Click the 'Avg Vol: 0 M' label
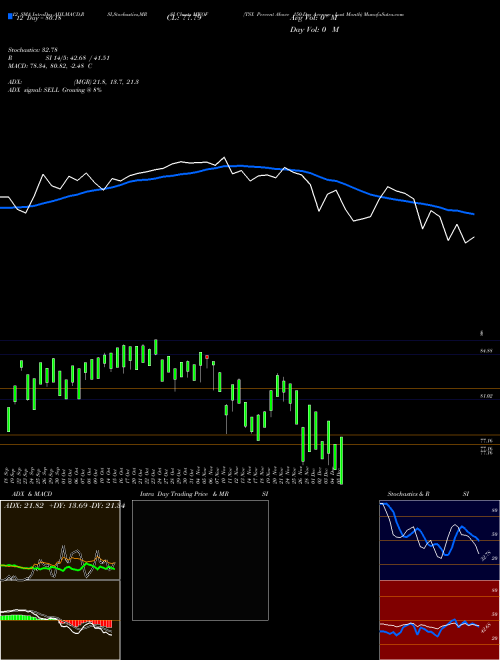This screenshot has width=500, height=660. coord(313,18)
